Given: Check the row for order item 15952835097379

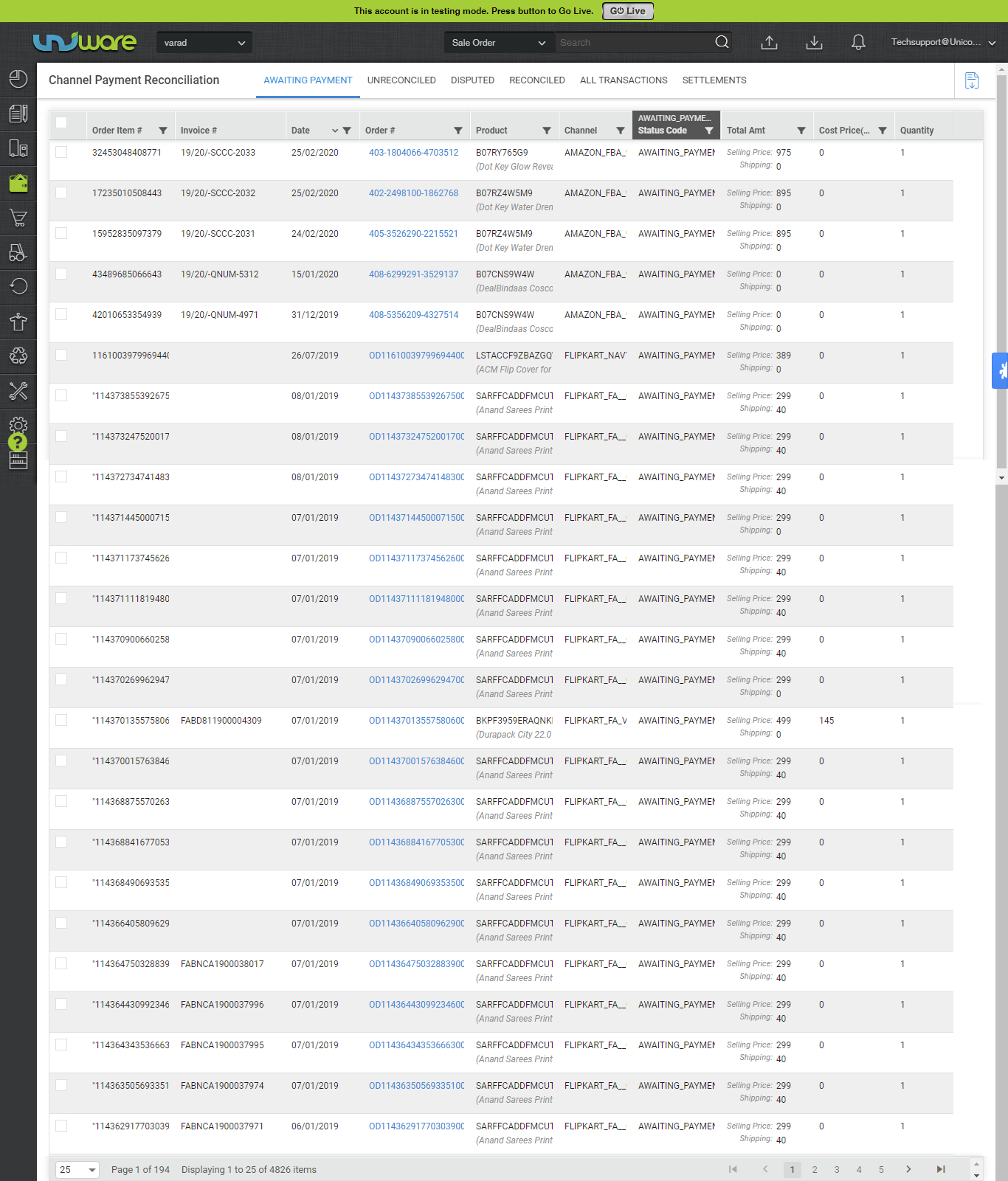Looking at the screenshot, I should click(61, 233).
